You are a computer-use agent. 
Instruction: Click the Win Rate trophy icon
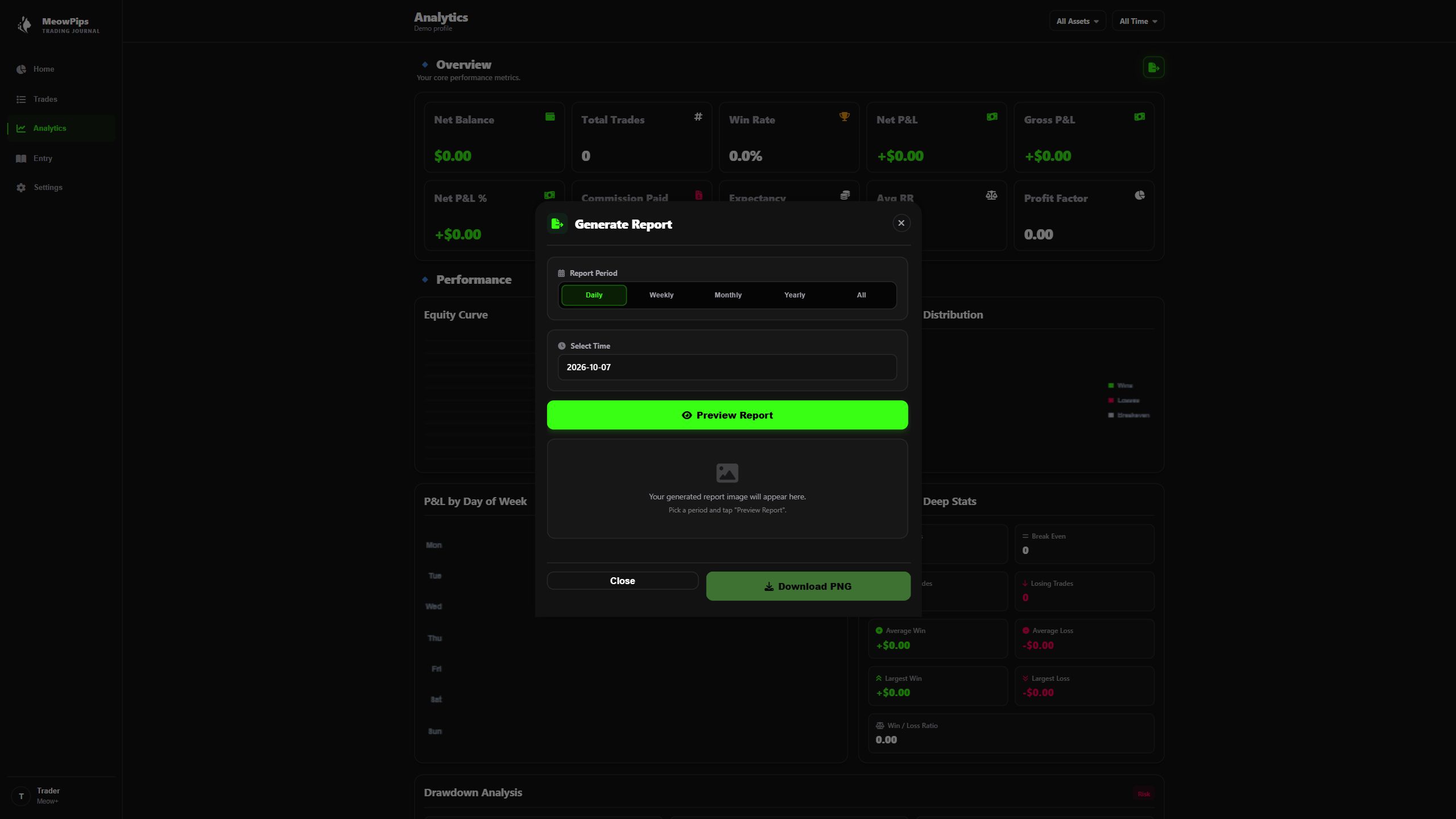click(x=845, y=117)
